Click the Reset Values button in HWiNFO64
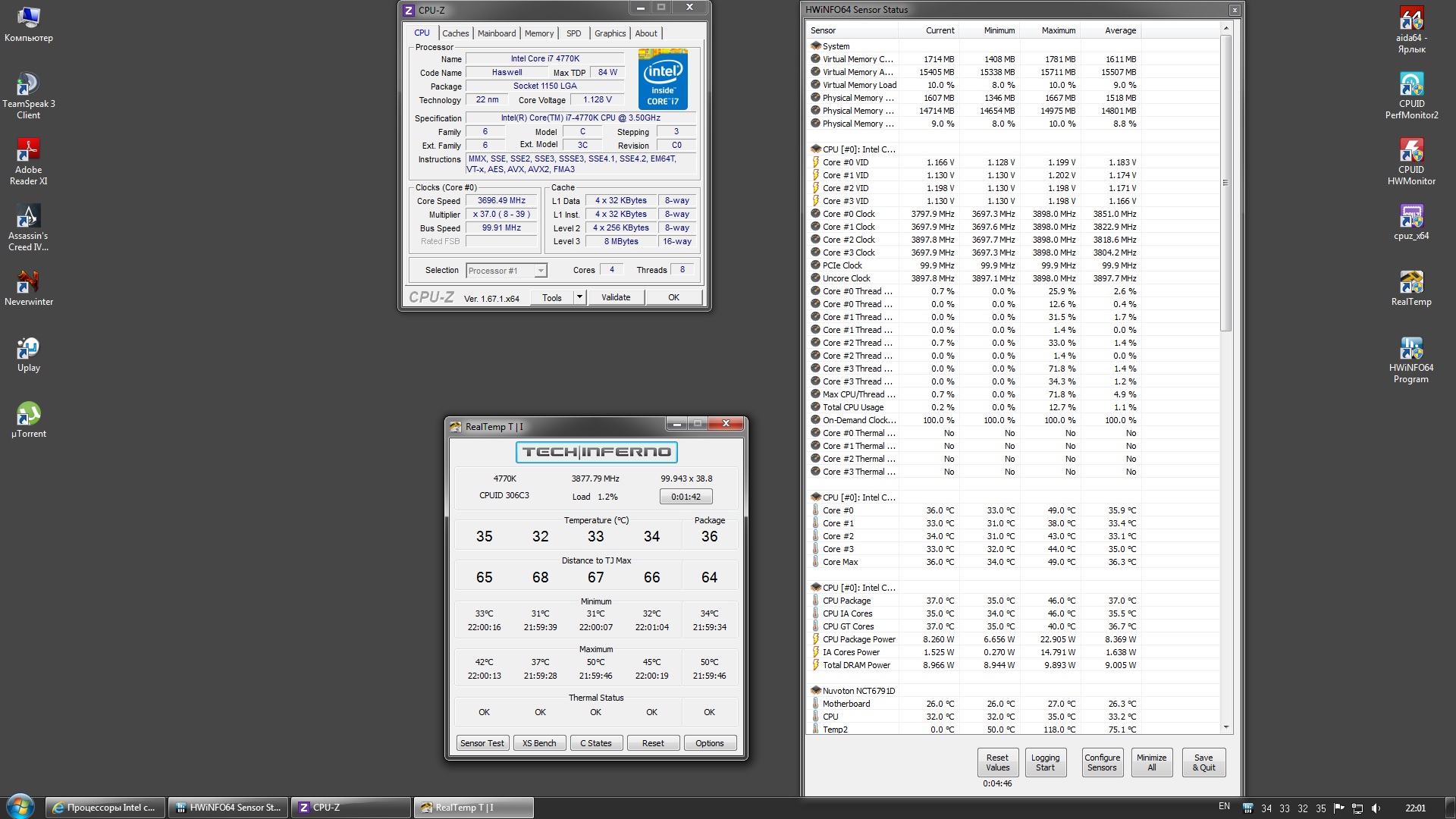This screenshot has height=819, width=1456. pos(997,762)
